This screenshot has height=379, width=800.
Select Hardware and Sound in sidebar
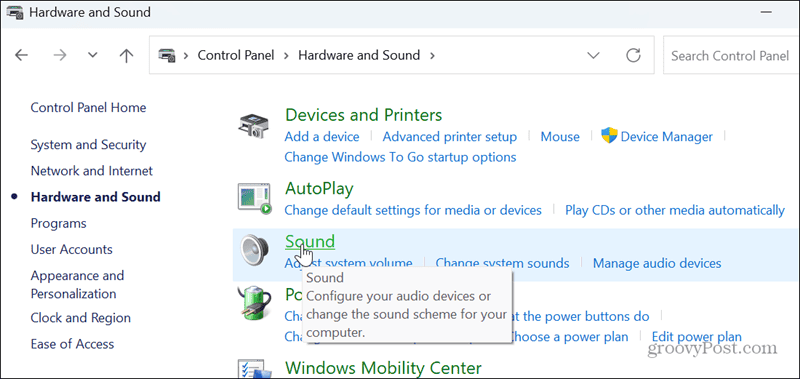tap(96, 197)
